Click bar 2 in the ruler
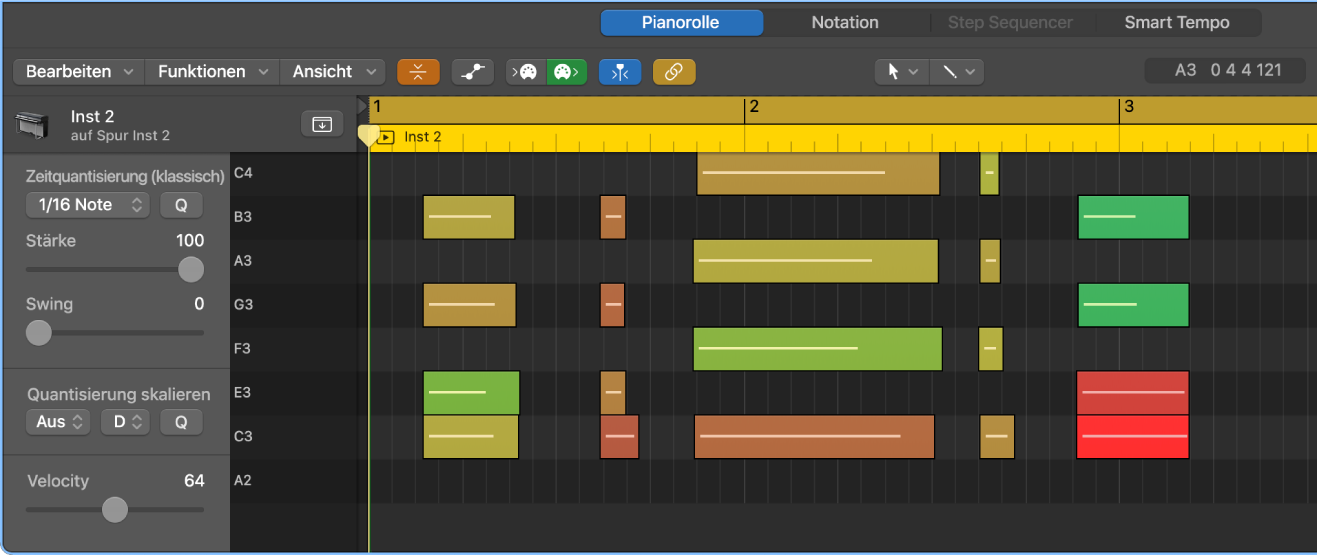Screen dimensions: 1317x556 point(754,106)
